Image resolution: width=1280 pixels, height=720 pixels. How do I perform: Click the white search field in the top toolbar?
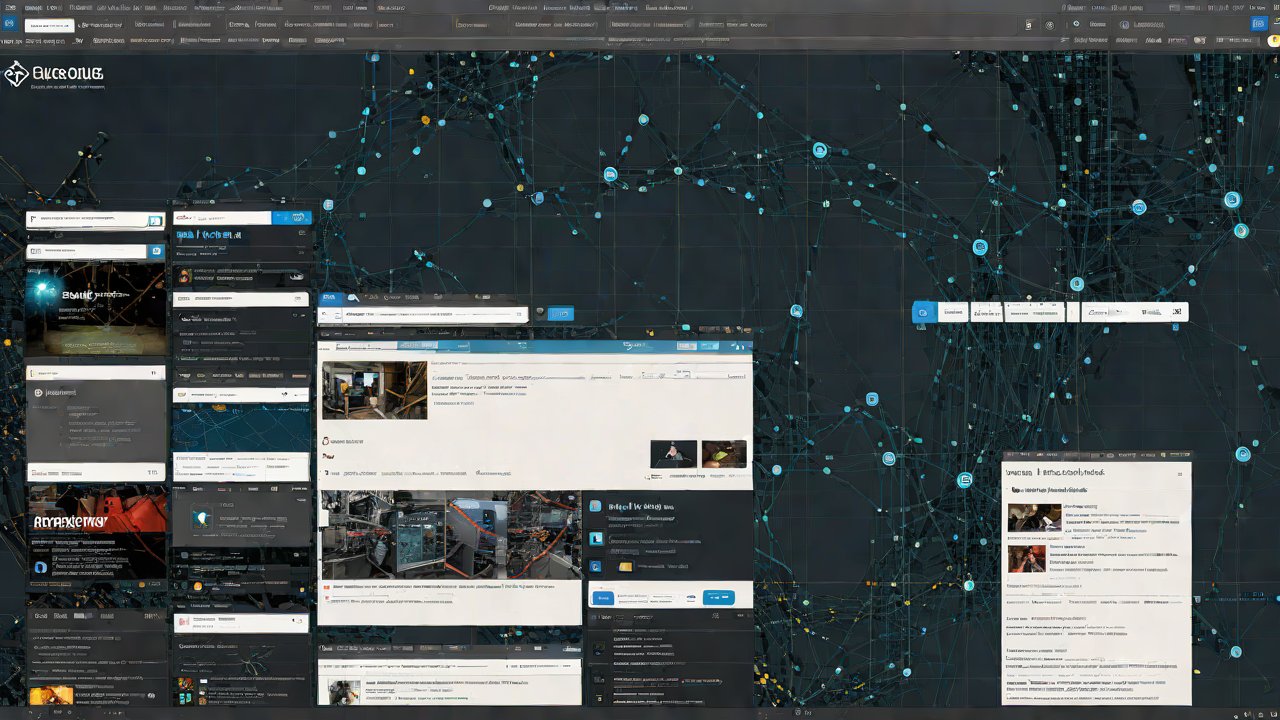click(49, 24)
